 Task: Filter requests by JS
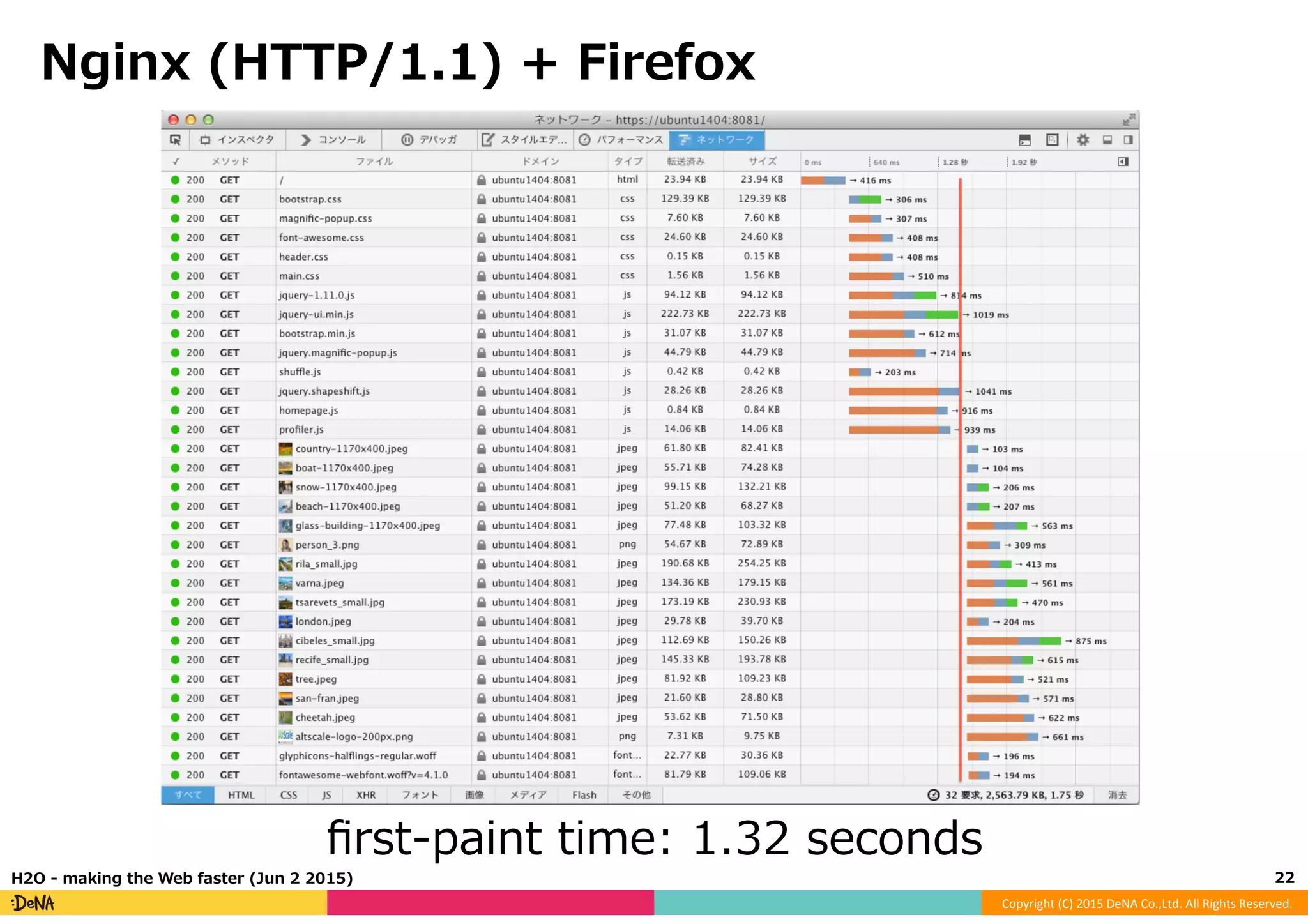click(x=326, y=795)
